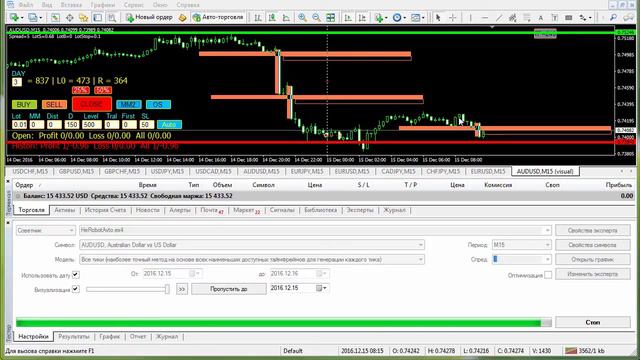Select the crosshair tool
The width and height of the screenshot is (640, 360).
click(x=452, y=17)
